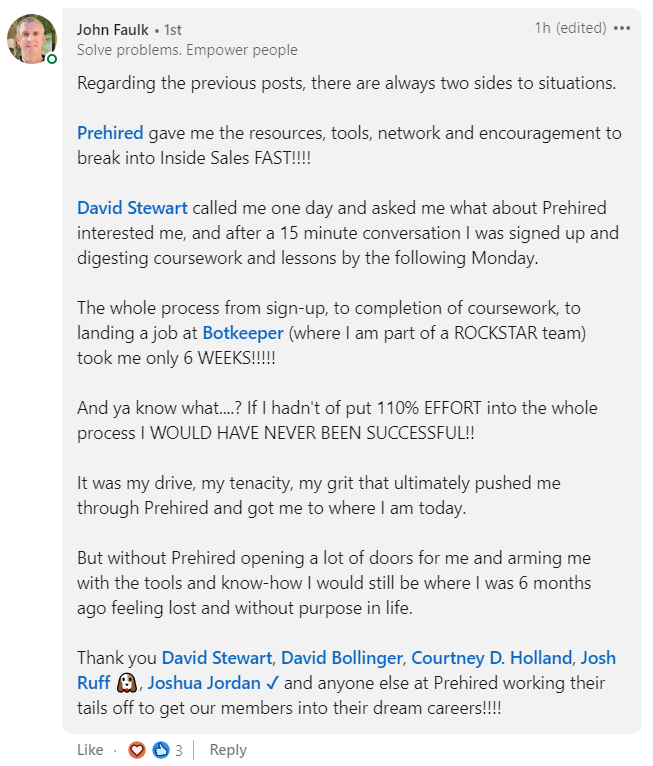
Task: Click John Faulk's profile photo
Action: [32, 39]
